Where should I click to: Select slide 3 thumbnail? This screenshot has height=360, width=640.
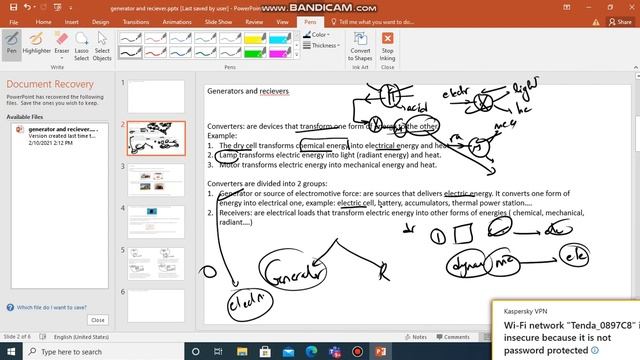[156, 180]
